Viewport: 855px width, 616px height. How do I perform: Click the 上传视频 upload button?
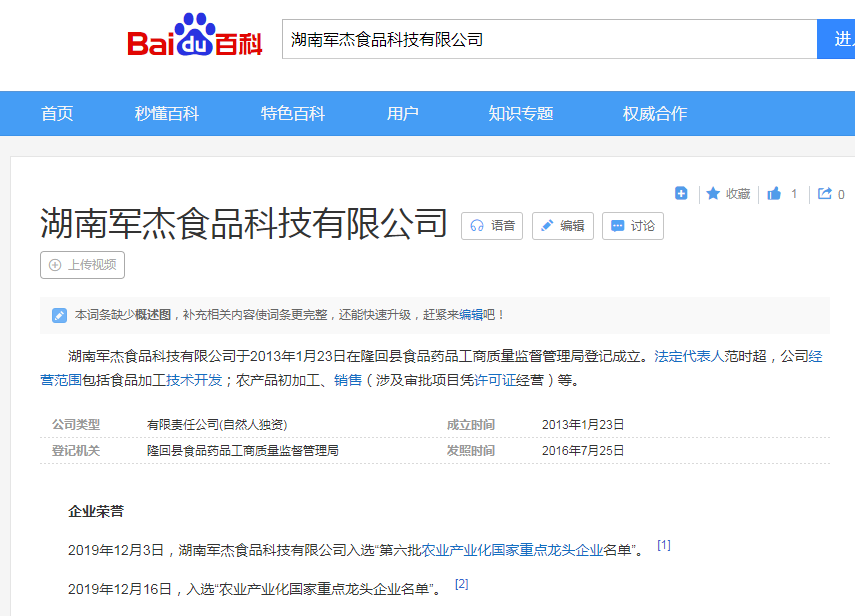[82, 265]
